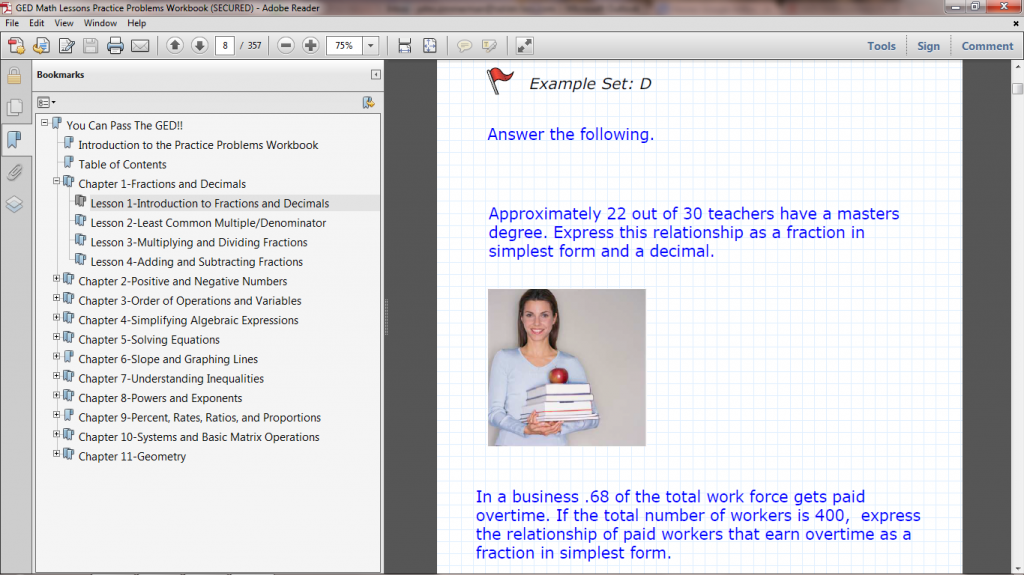Zoom in with the plus button
This screenshot has width=1024, height=575.
[311, 46]
